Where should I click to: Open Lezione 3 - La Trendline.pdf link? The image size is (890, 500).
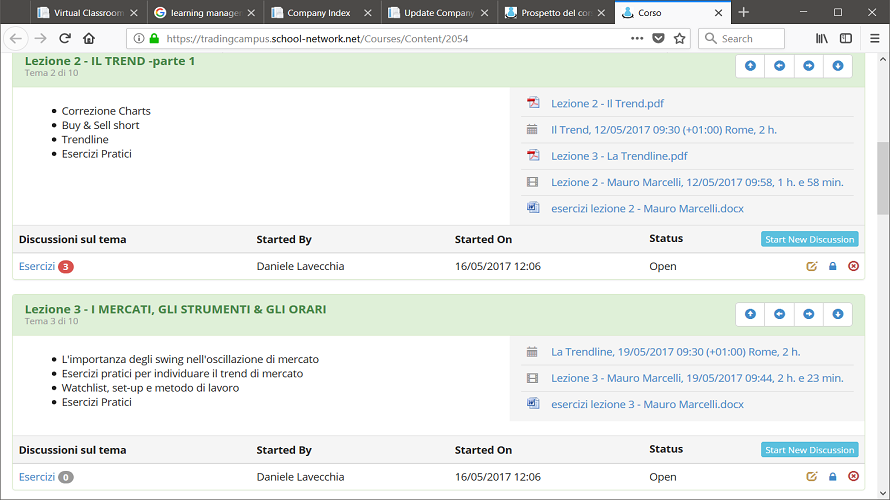click(x=619, y=156)
